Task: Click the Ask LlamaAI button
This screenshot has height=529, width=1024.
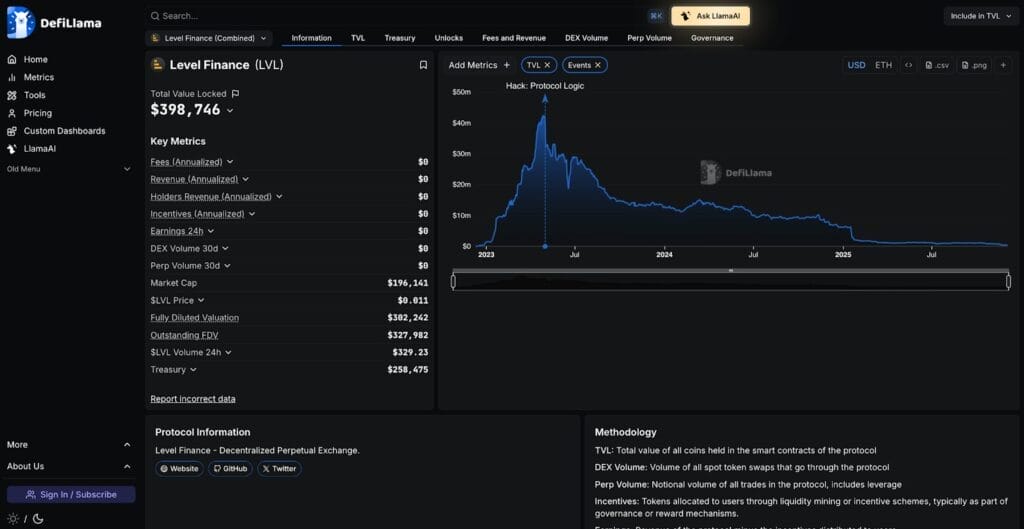Action: (x=711, y=16)
